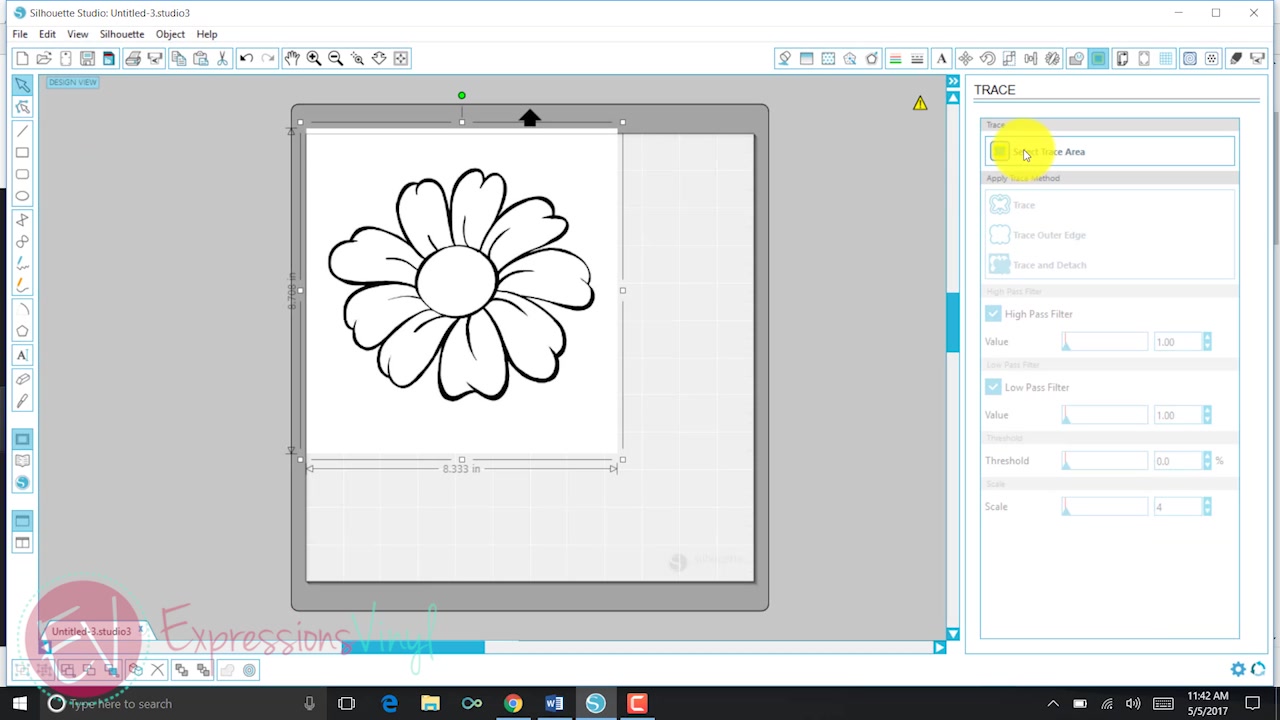
Task: Select the Regular Polygon tool
Action: (22, 331)
